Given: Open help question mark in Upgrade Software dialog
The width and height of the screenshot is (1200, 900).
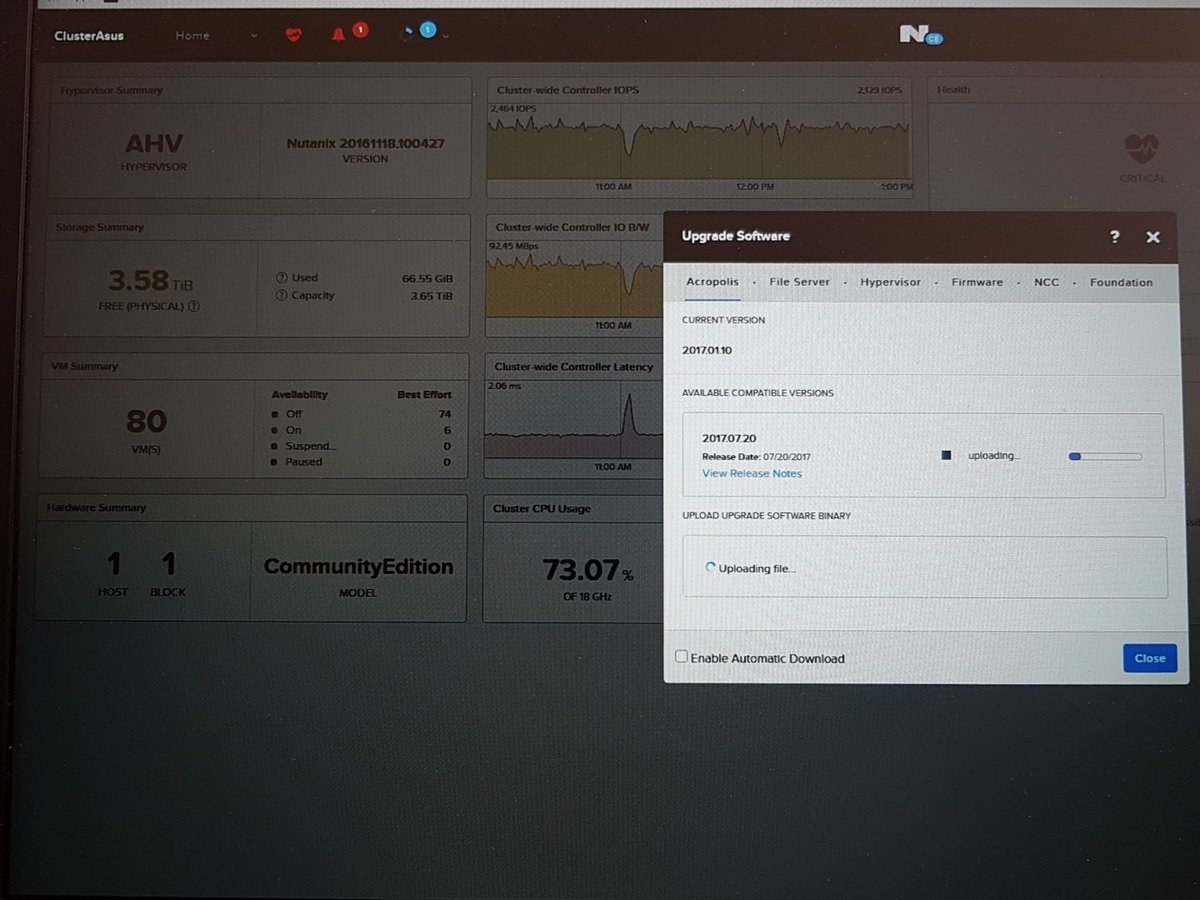Looking at the screenshot, I should click(1115, 237).
